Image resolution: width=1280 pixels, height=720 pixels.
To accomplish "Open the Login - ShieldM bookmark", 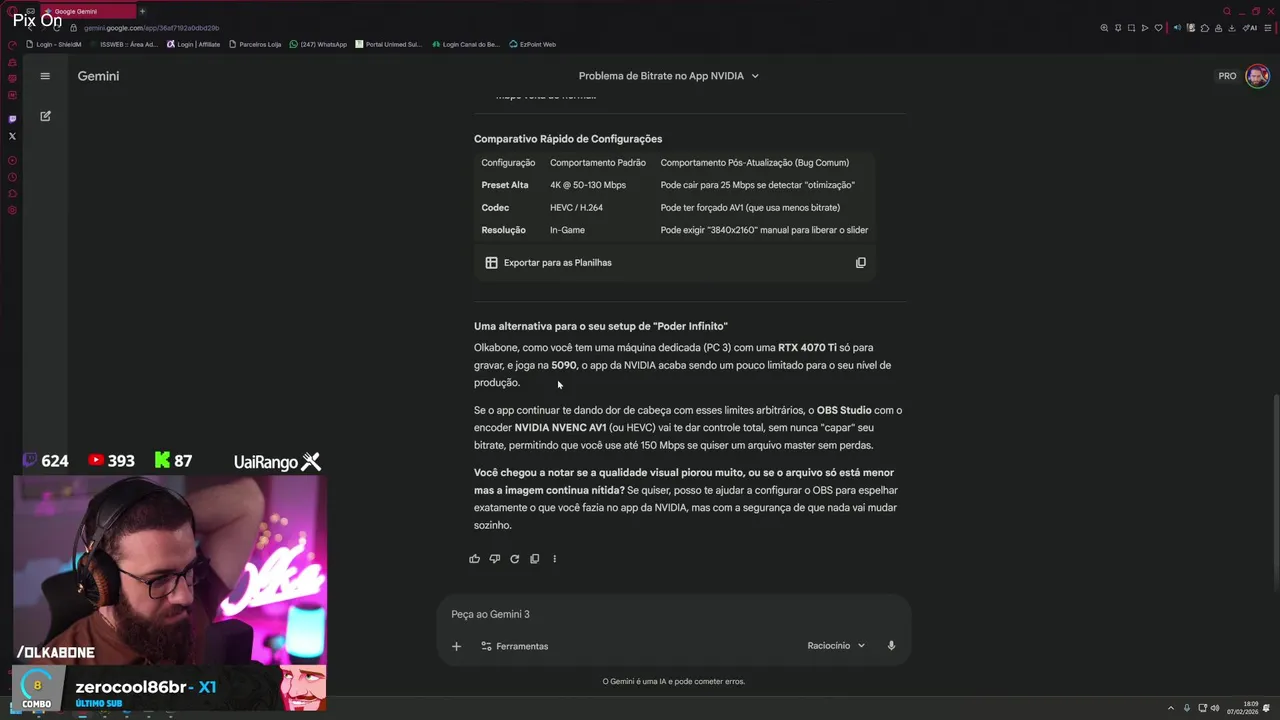I will [x=54, y=44].
